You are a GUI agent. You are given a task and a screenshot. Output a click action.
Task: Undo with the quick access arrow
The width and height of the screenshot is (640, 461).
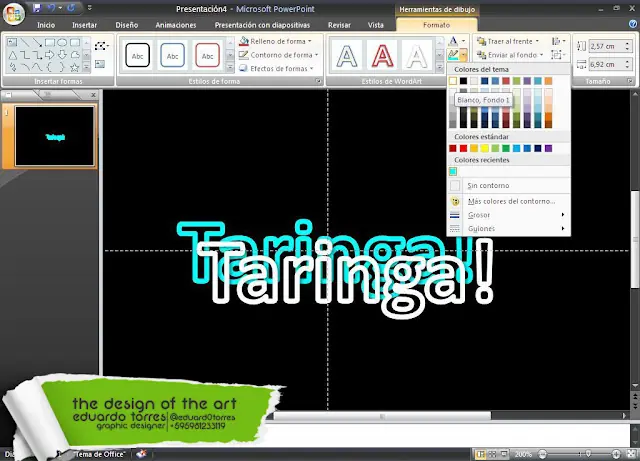[x=51, y=8]
